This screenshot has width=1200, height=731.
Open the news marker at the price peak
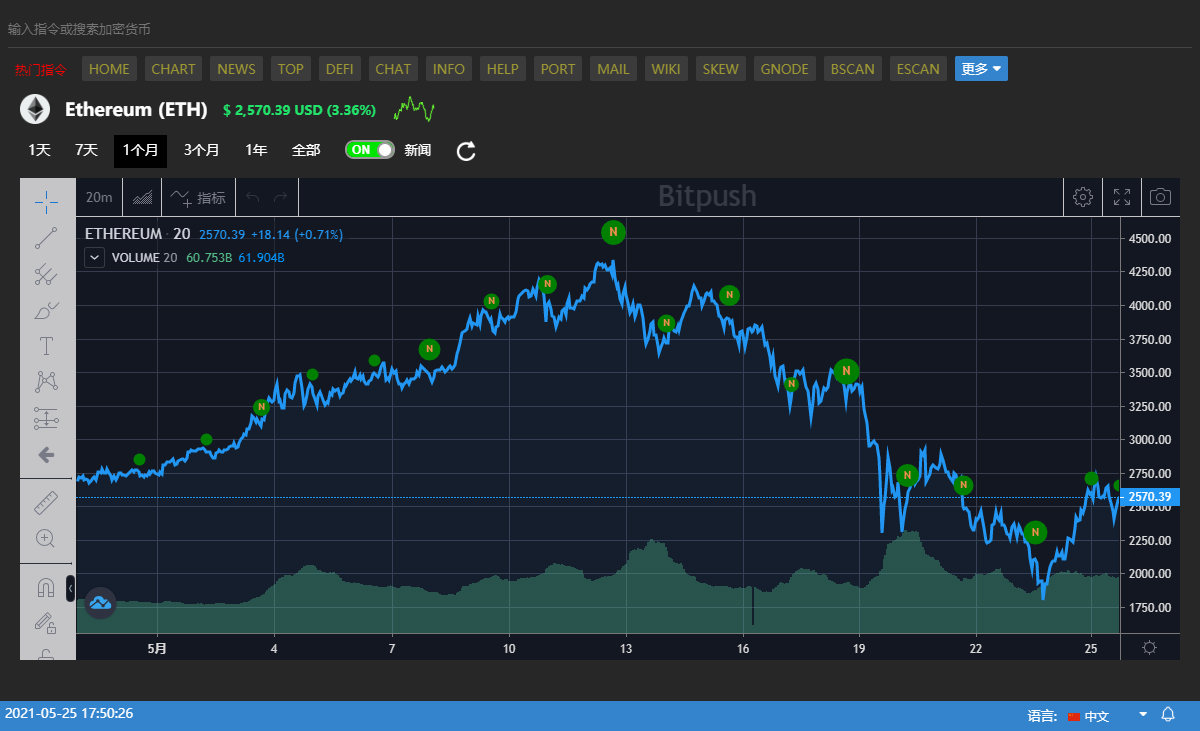[614, 232]
